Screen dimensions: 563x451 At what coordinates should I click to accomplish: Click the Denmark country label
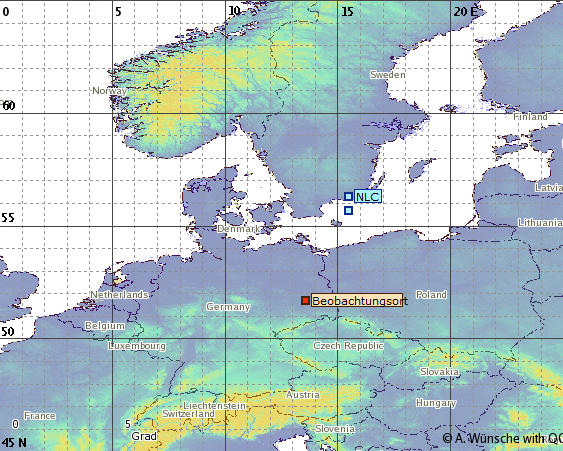[x=239, y=229]
